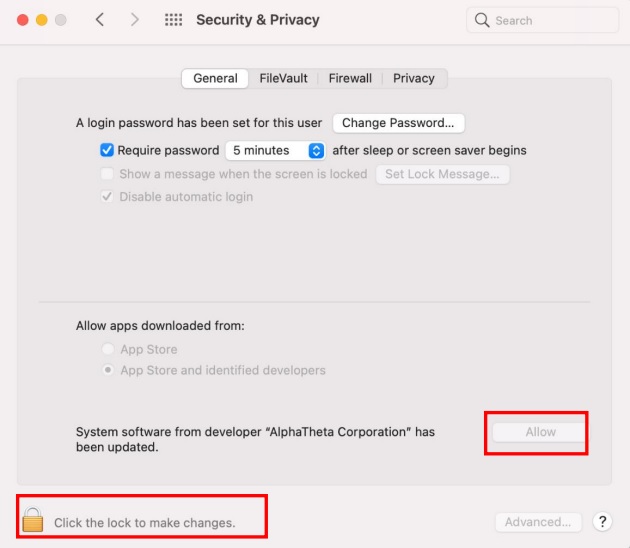The image size is (630, 548).
Task: Toggle the Require password checkbox
Action: (107, 151)
